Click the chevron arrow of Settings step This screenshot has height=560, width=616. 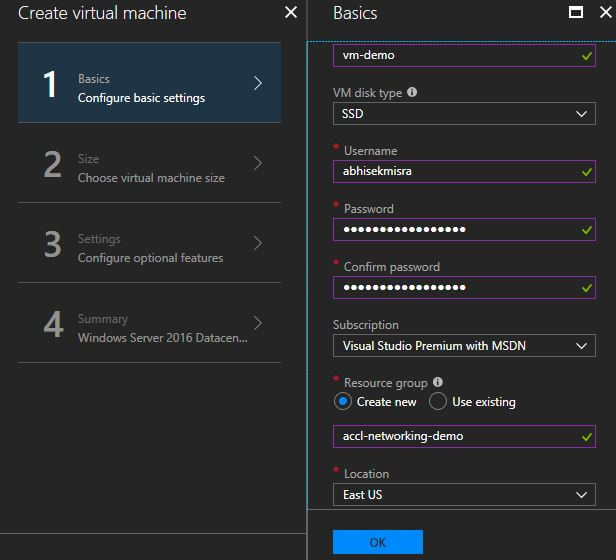coord(258,243)
